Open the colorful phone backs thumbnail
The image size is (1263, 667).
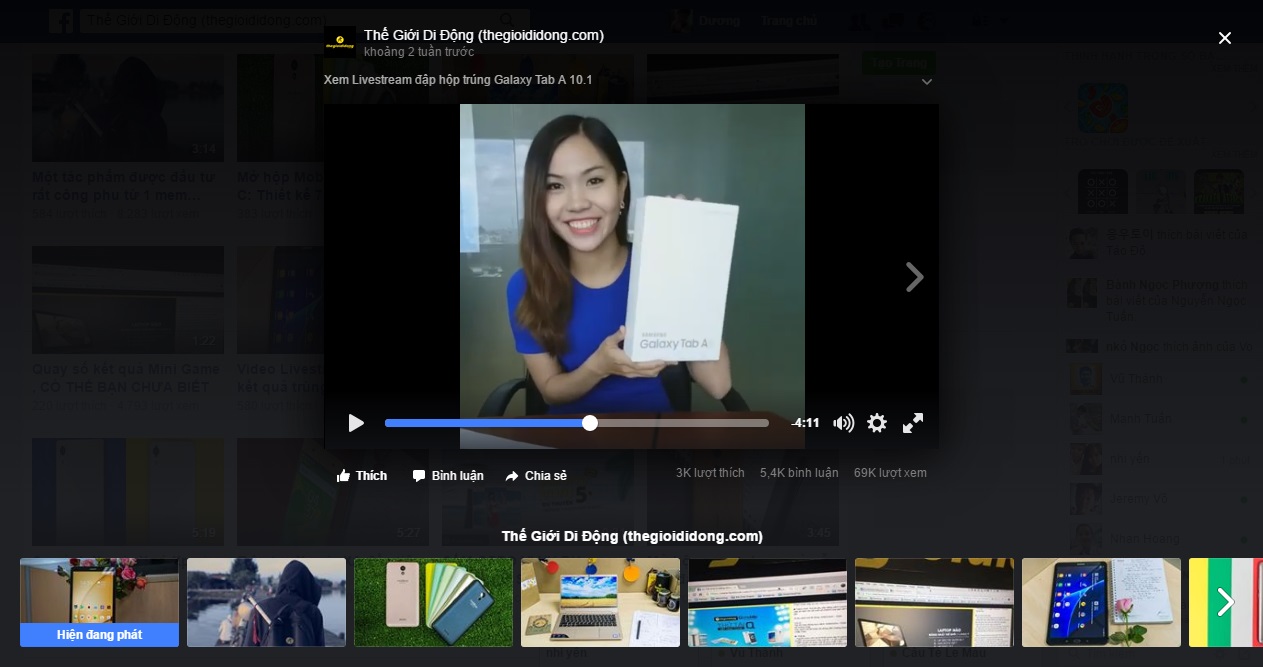pos(433,602)
